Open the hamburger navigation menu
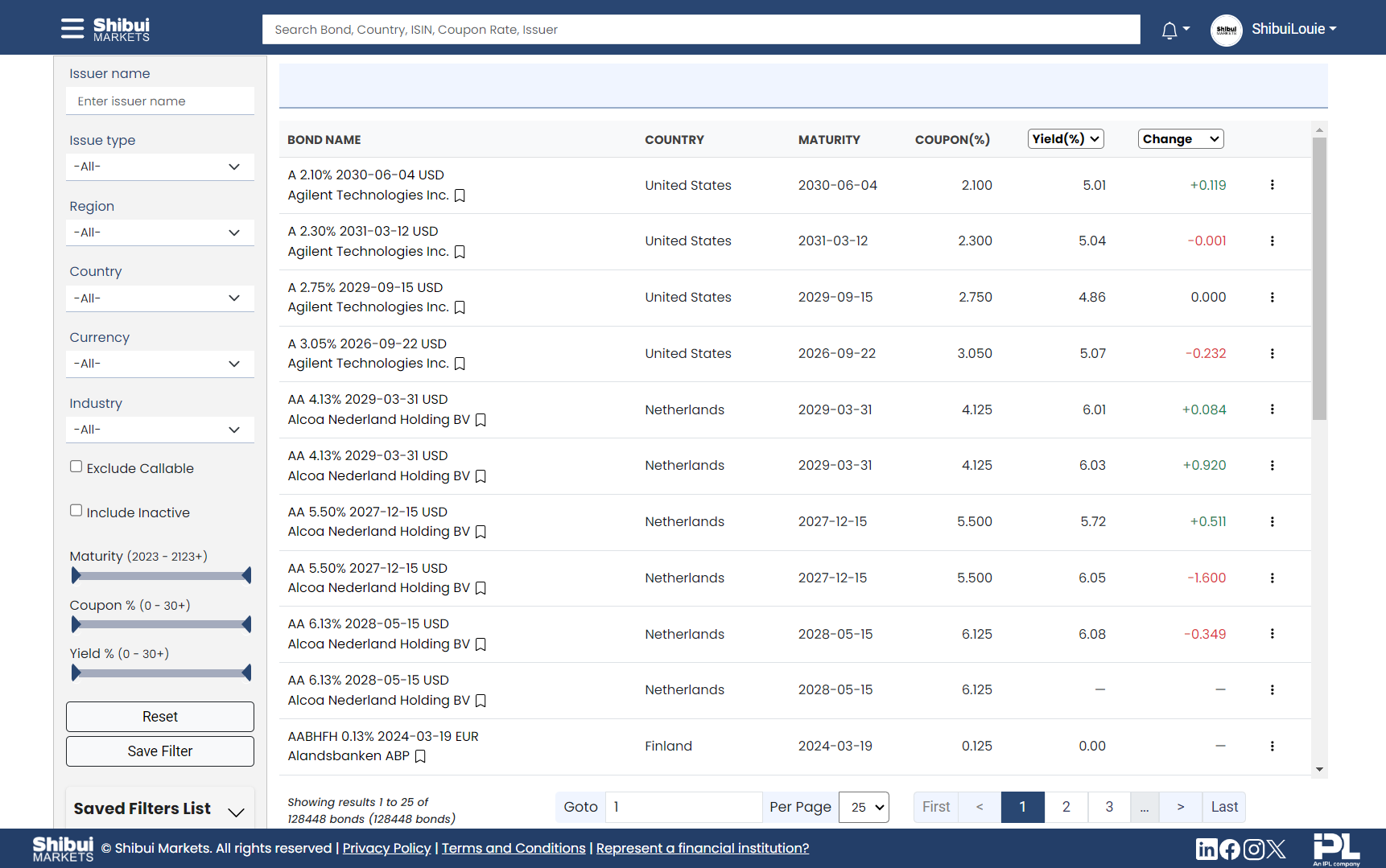The image size is (1386, 868). [x=72, y=29]
